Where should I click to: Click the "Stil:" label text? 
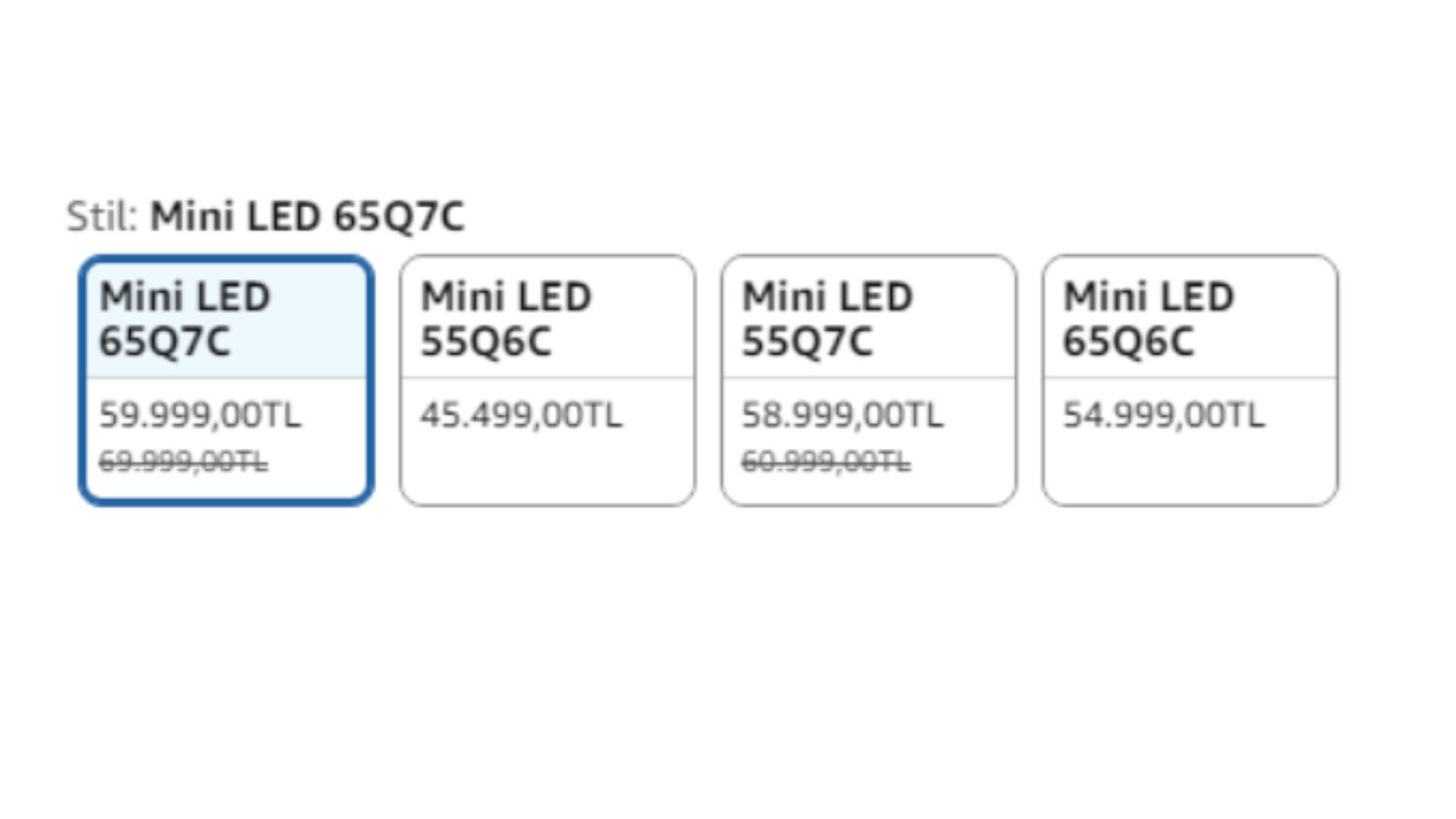102,217
